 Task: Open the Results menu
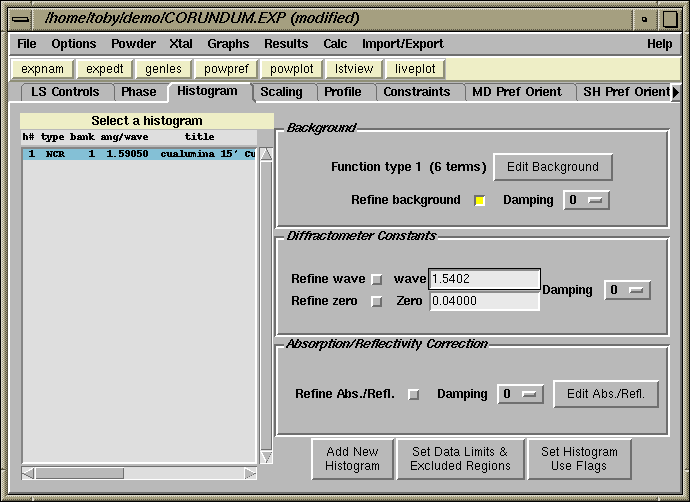tap(286, 44)
